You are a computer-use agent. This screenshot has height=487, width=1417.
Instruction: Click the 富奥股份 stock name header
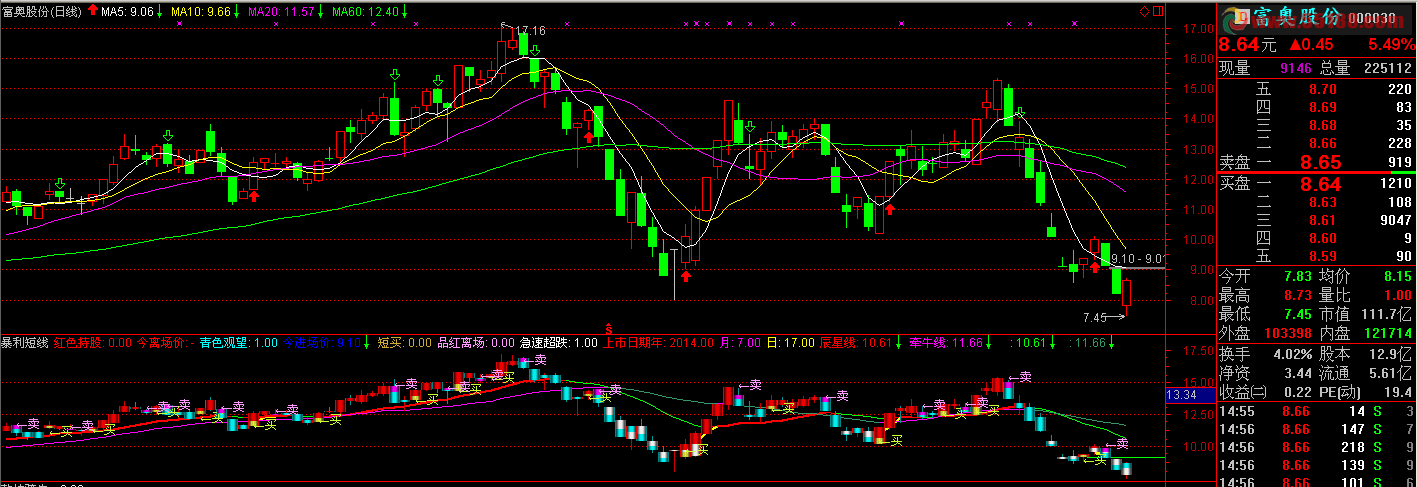coord(1297,17)
